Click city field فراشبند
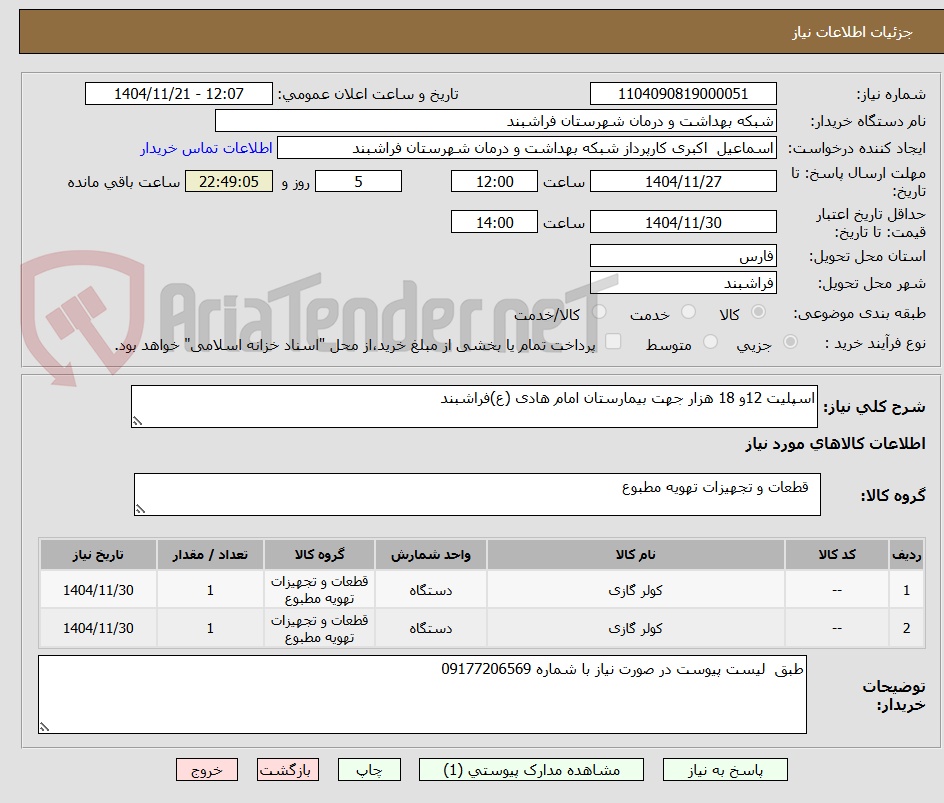944x803 pixels. (683, 283)
